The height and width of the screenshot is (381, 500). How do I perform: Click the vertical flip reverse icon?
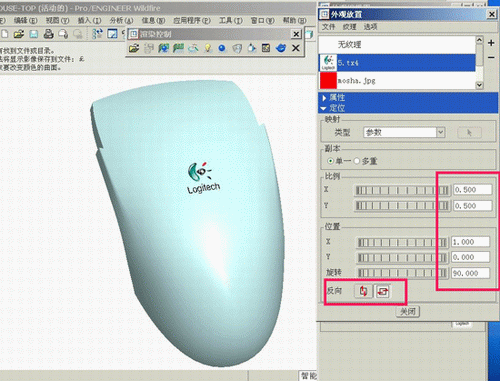[x=363, y=291]
